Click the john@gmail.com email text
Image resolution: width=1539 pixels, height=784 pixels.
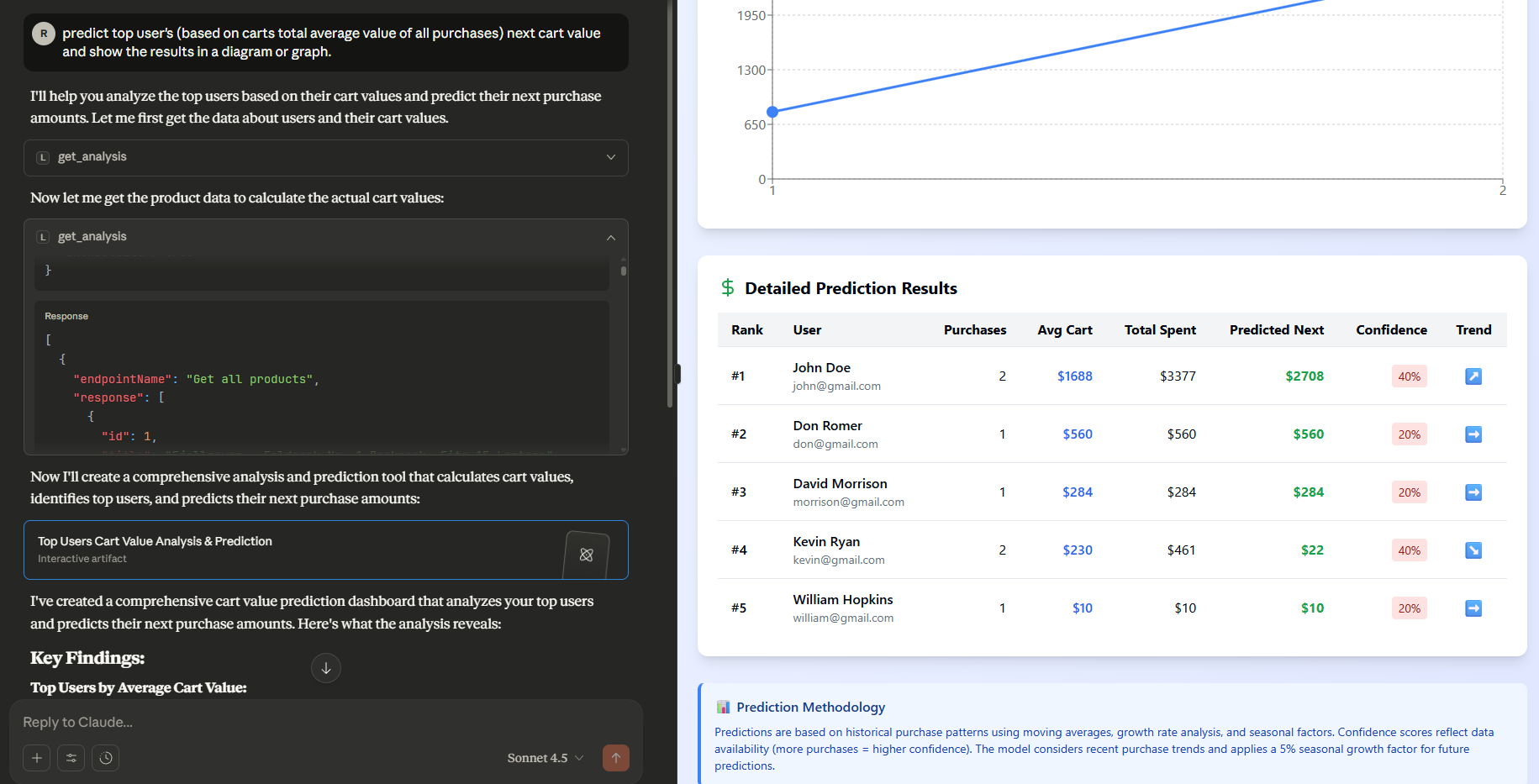tap(836, 387)
